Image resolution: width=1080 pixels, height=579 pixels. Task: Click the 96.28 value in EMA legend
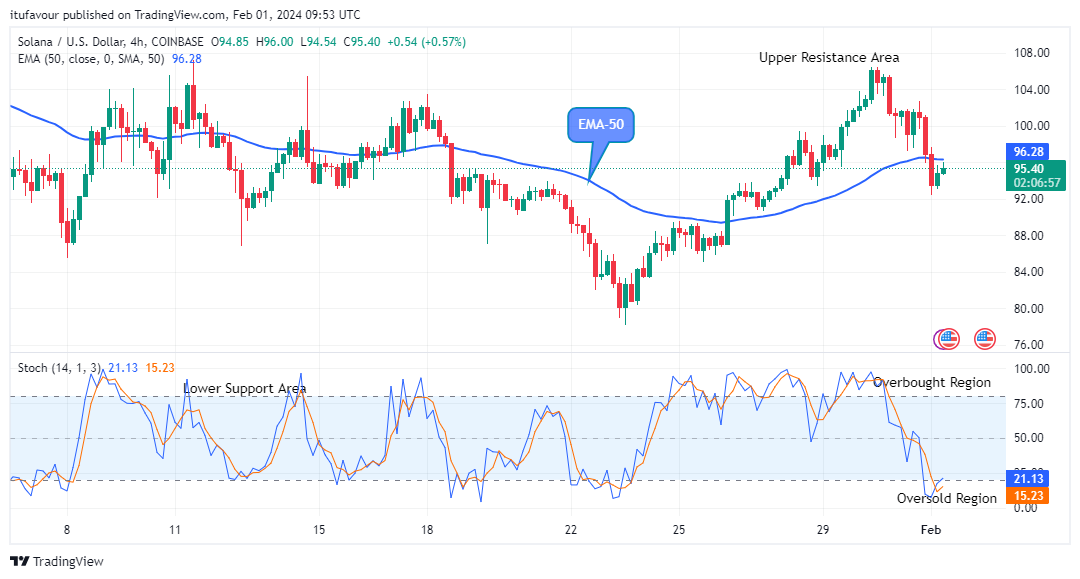[187, 59]
